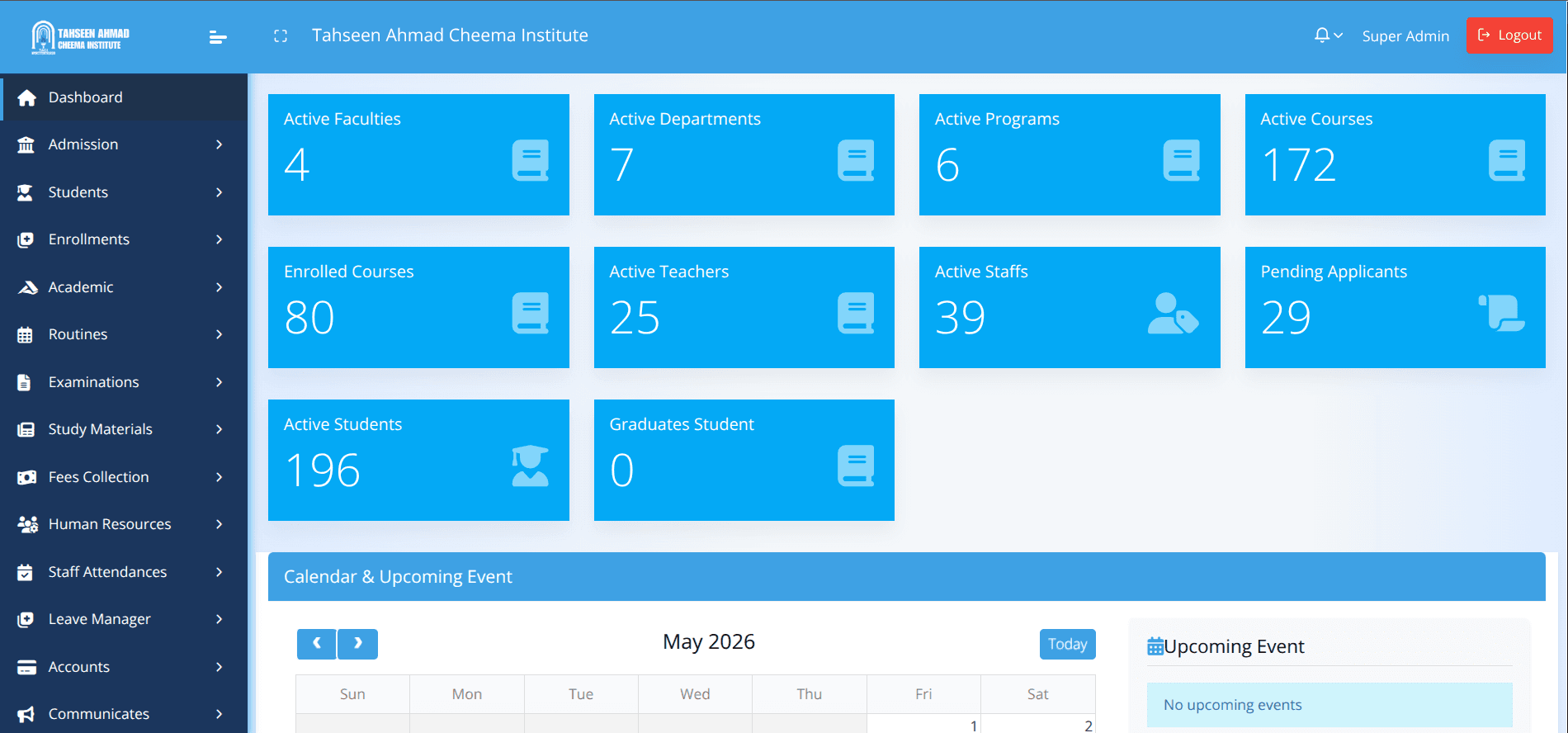The image size is (1568, 733).
Task: Click the book icon in Enrolled Courses card
Action: [x=530, y=313]
